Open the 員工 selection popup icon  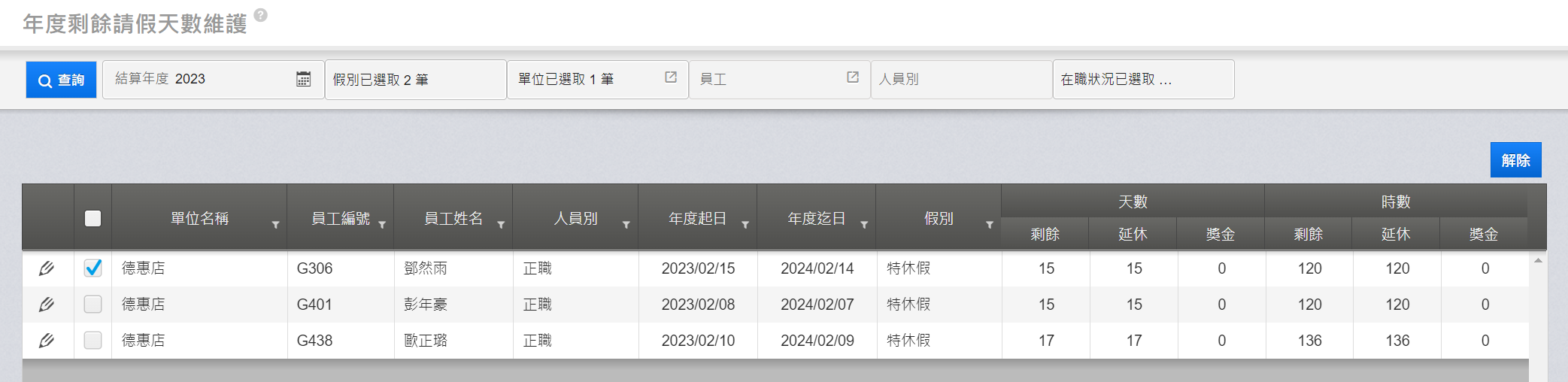pos(853,77)
